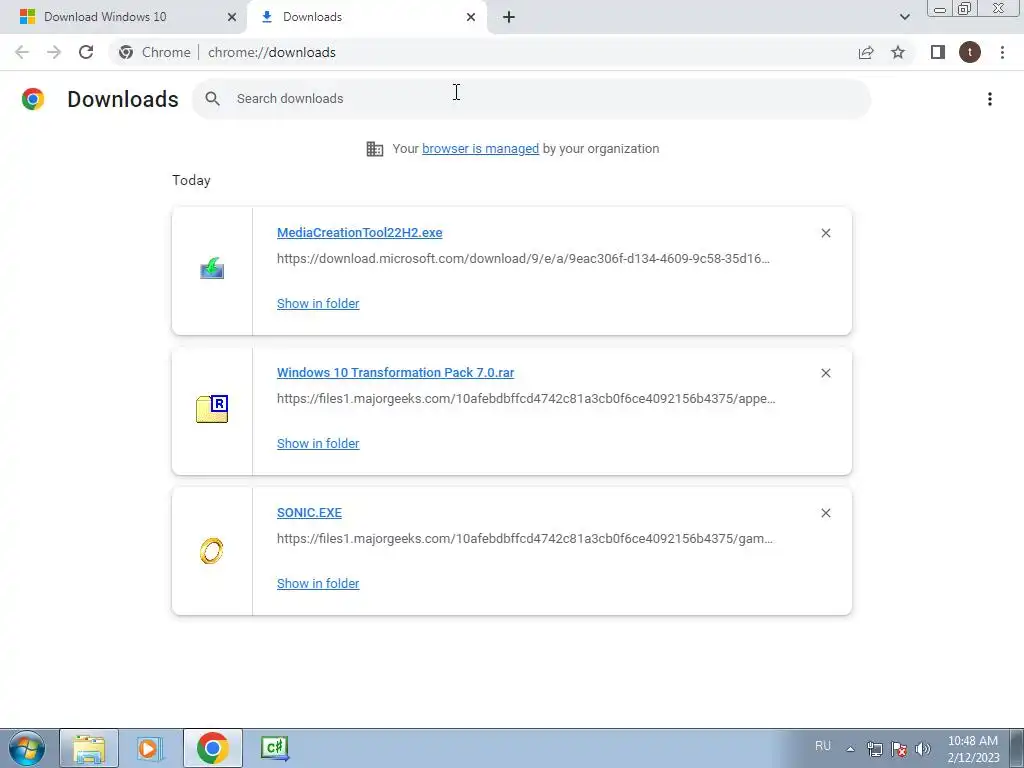Image resolution: width=1024 pixels, height=768 pixels.
Task: Open the MediaCreationTool22H2.exe file link
Action: [x=359, y=232]
